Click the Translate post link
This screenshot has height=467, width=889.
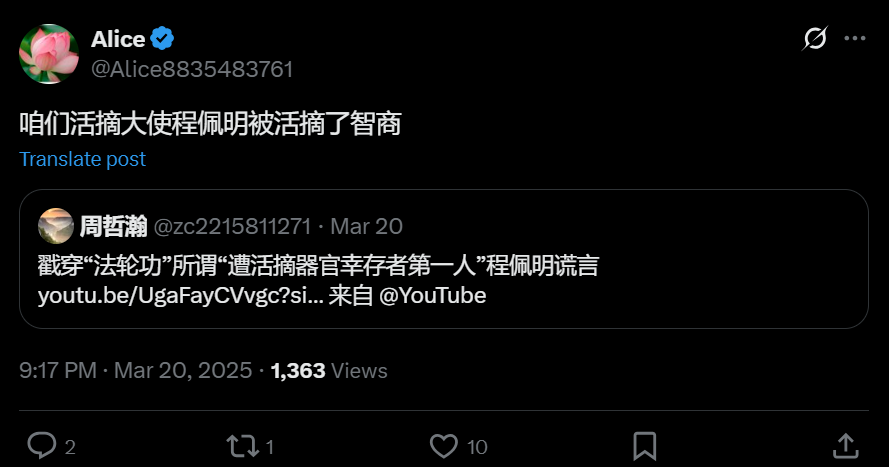(82, 159)
